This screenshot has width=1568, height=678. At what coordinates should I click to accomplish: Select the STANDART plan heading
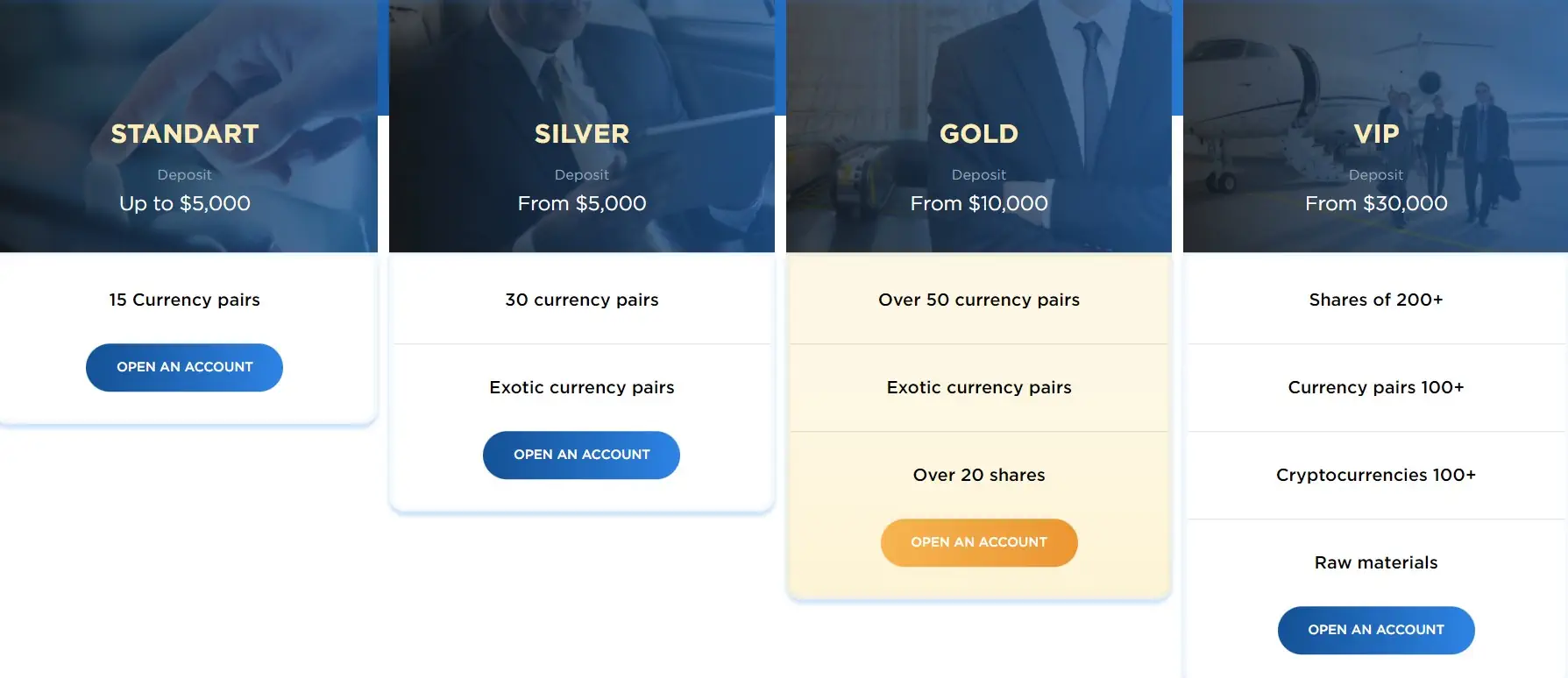(185, 134)
